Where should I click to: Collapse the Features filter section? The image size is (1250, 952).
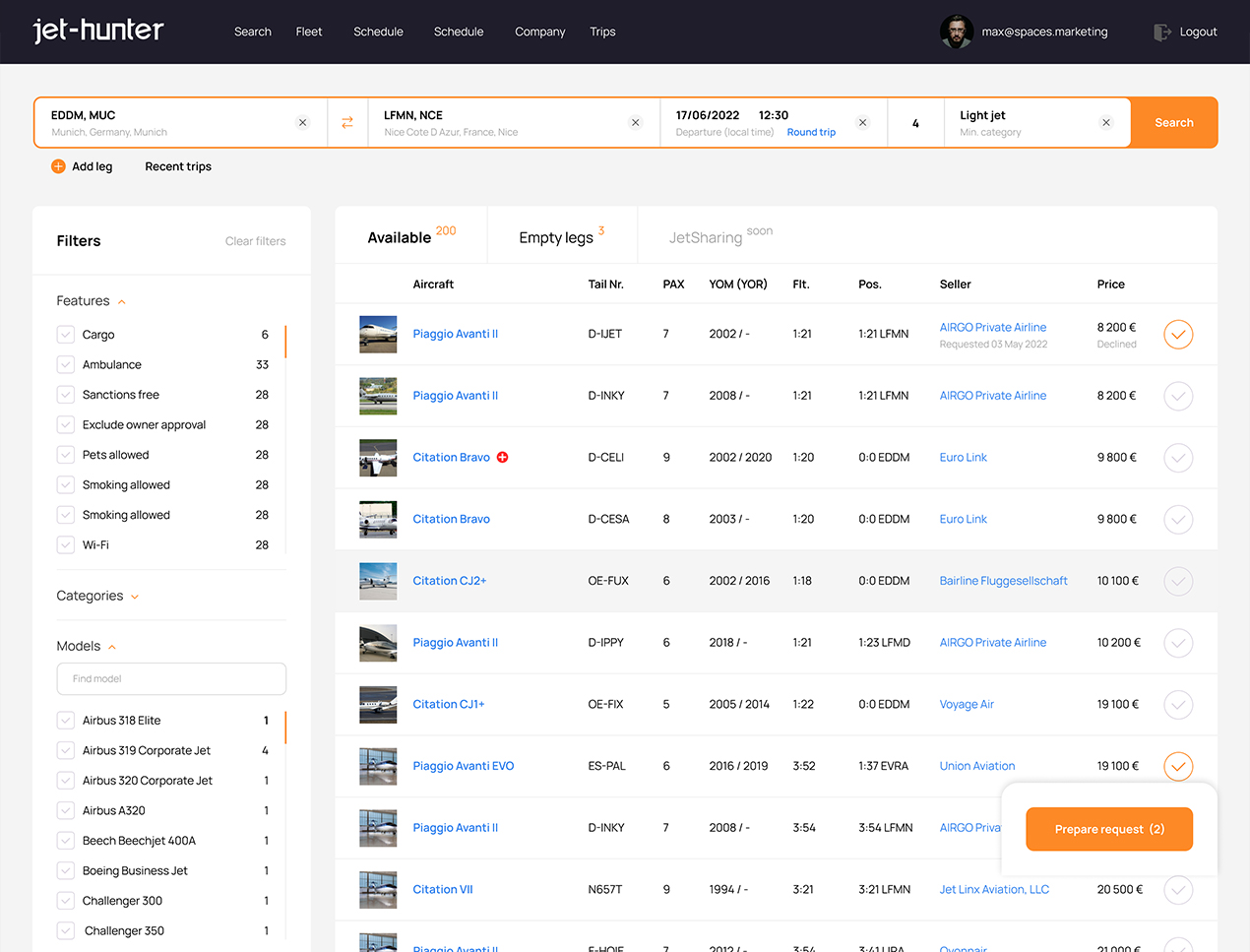point(122,302)
